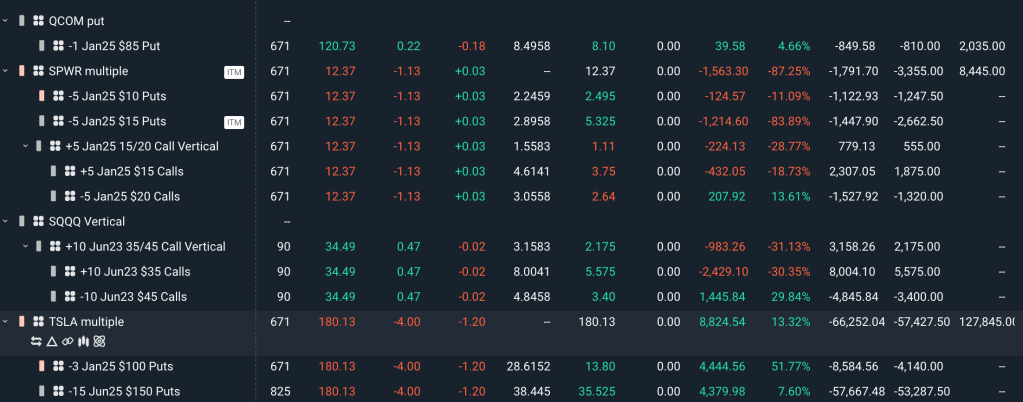Click the atom icon under TSLA multiple

coord(99,341)
